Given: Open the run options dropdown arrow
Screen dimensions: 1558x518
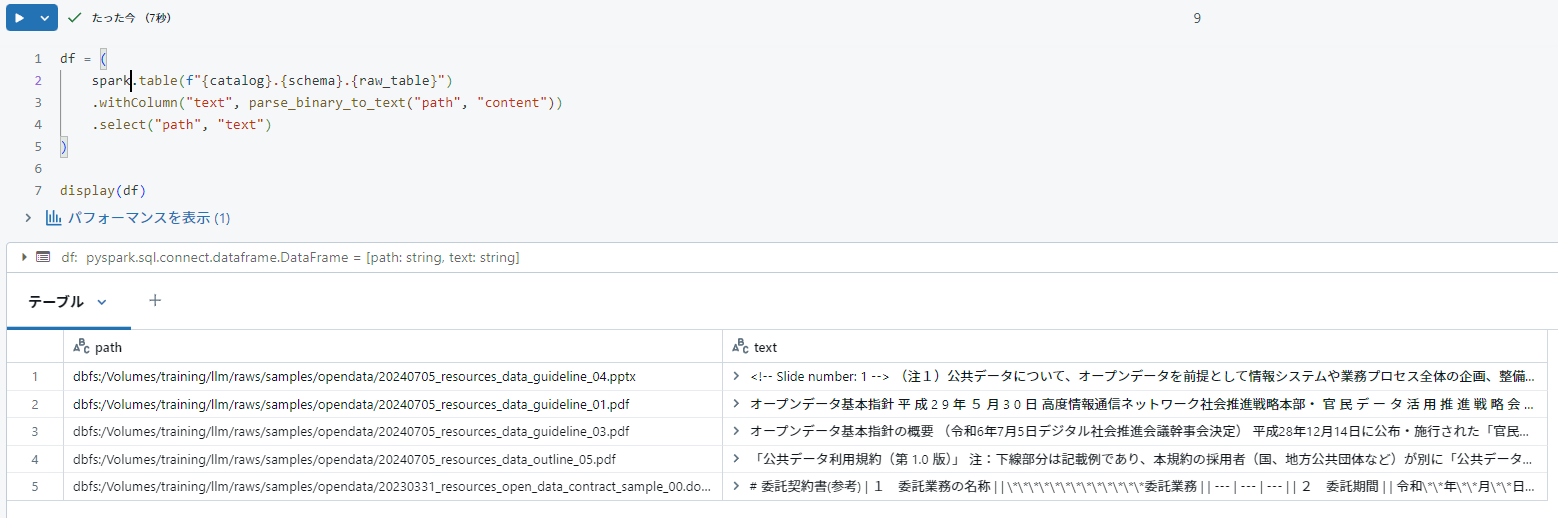Looking at the screenshot, I should (x=45, y=18).
